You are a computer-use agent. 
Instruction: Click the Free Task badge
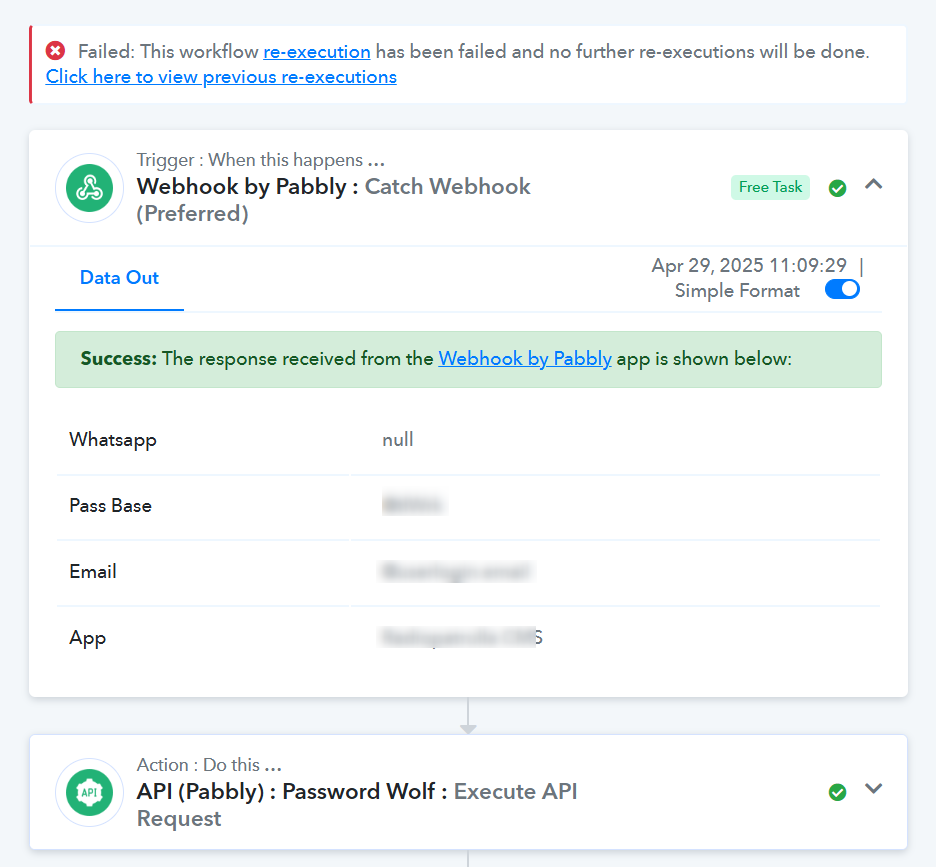click(770, 187)
